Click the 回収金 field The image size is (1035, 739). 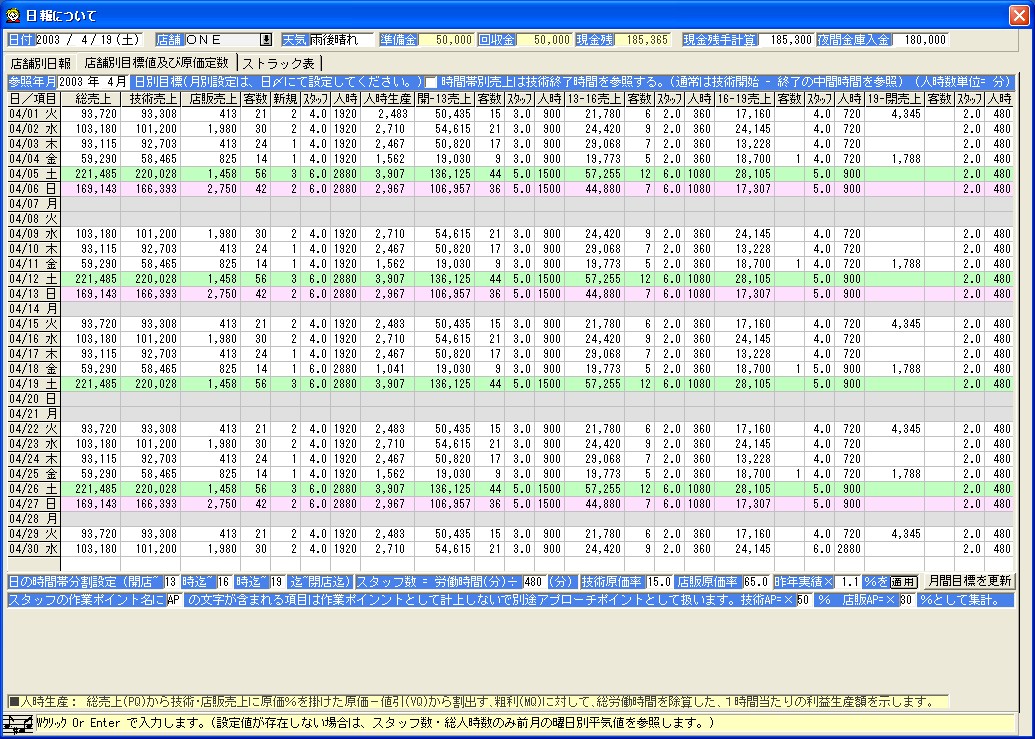click(544, 40)
